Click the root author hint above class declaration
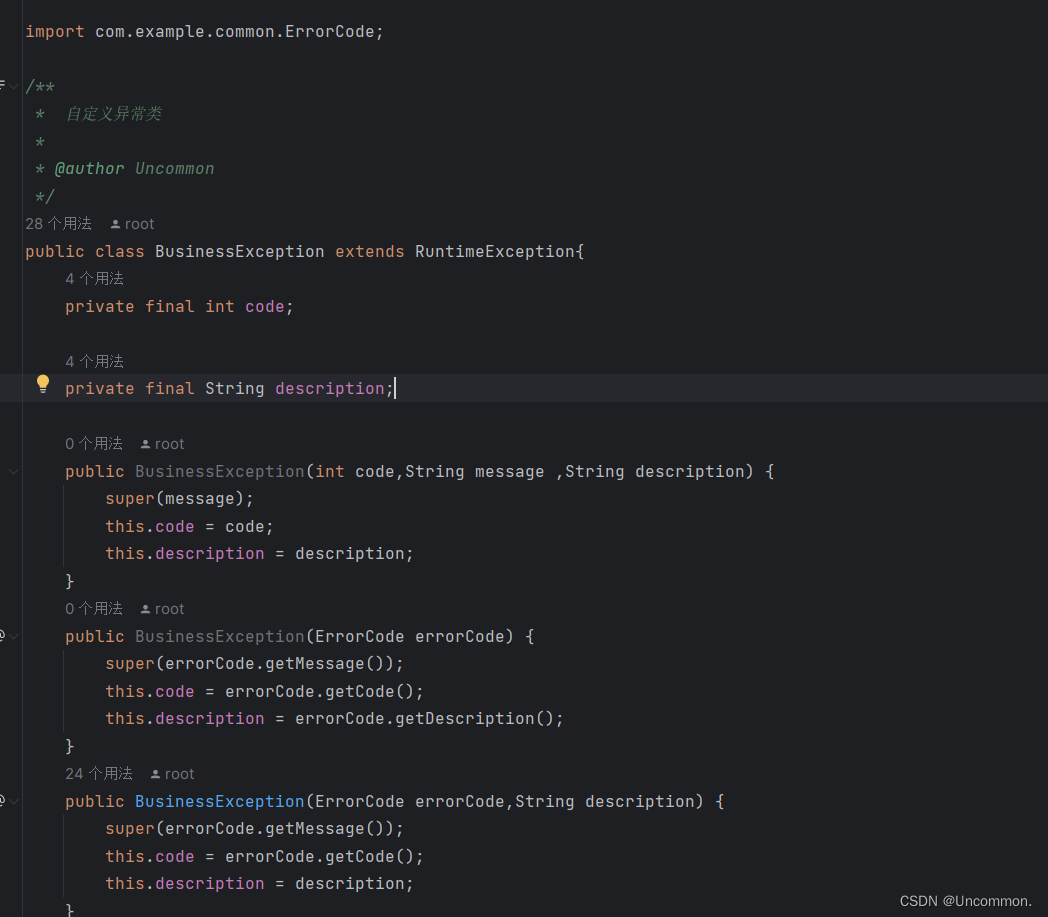Image resolution: width=1048 pixels, height=917 pixels. tap(132, 224)
